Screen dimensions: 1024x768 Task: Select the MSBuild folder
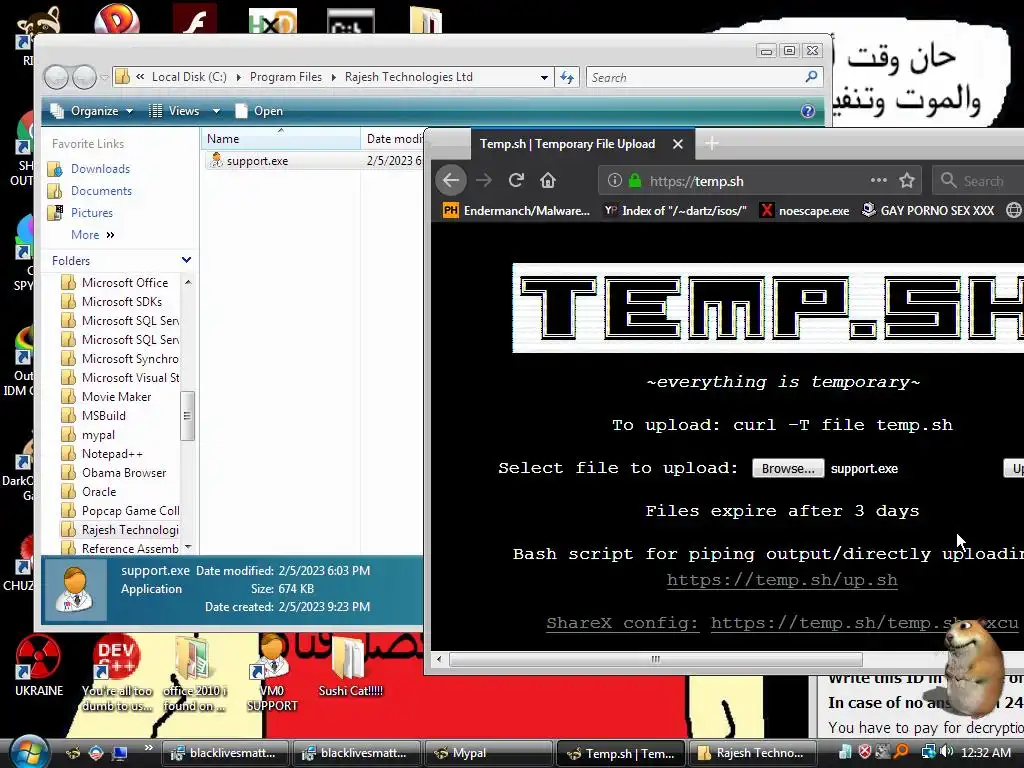[x=103, y=416]
